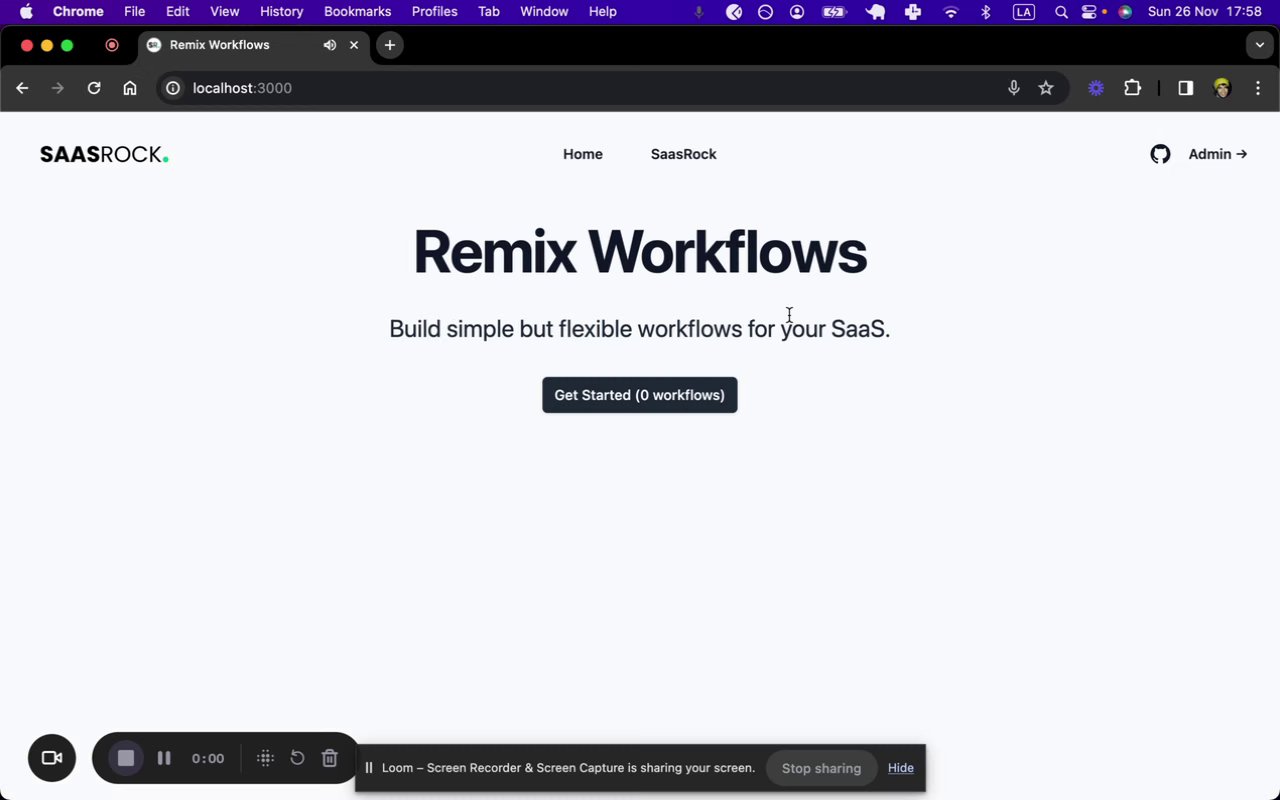
Task: Pause the Loom recording
Action: [x=164, y=758]
